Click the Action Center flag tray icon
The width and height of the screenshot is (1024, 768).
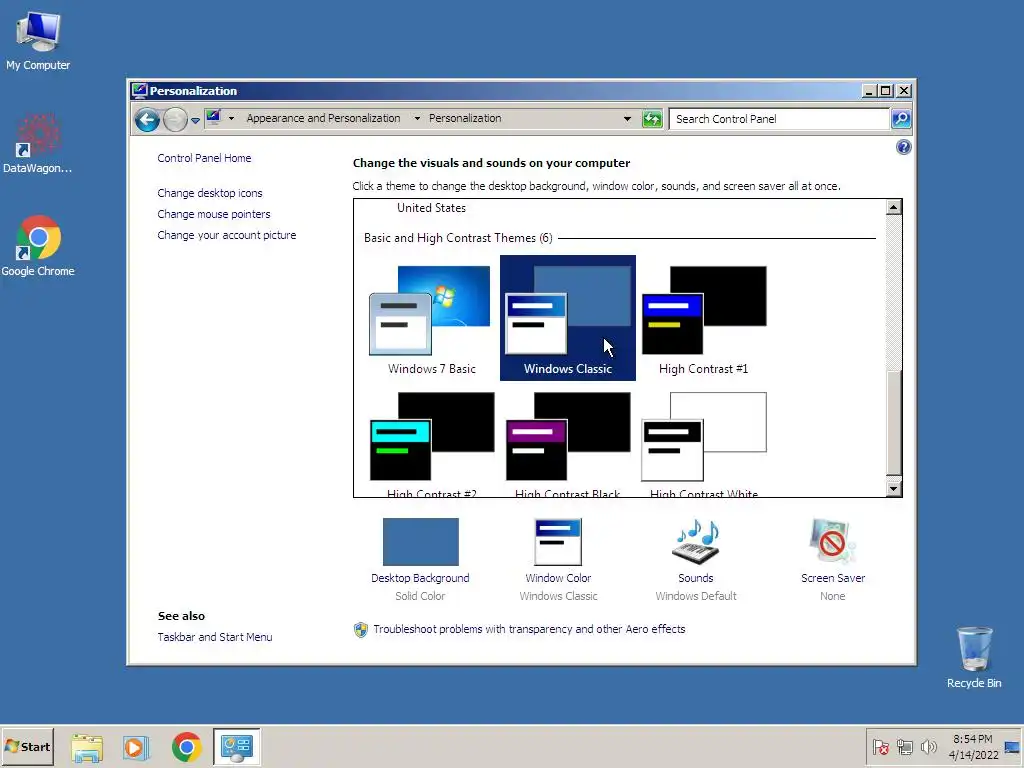pyautogui.click(x=880, y=746)
